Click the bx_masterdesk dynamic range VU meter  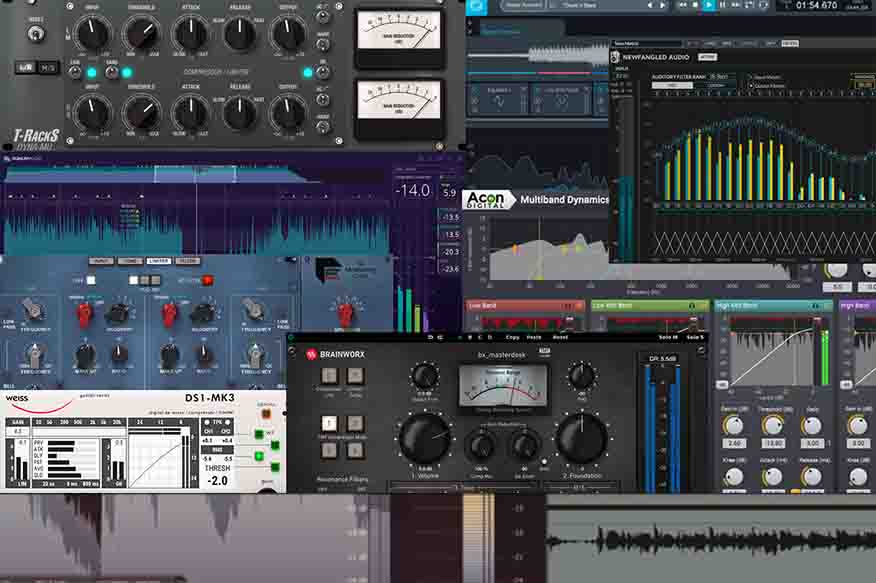pyautogui.click(x=503, y=386)
